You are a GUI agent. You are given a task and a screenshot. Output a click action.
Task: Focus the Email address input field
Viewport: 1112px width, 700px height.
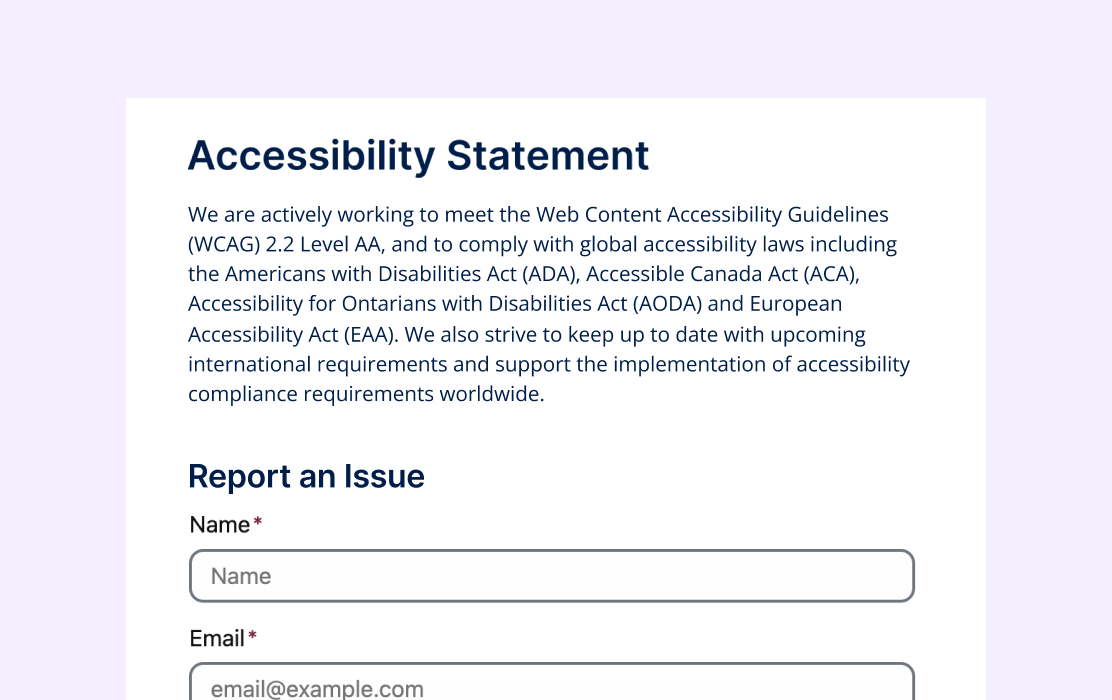coord(551,686)
